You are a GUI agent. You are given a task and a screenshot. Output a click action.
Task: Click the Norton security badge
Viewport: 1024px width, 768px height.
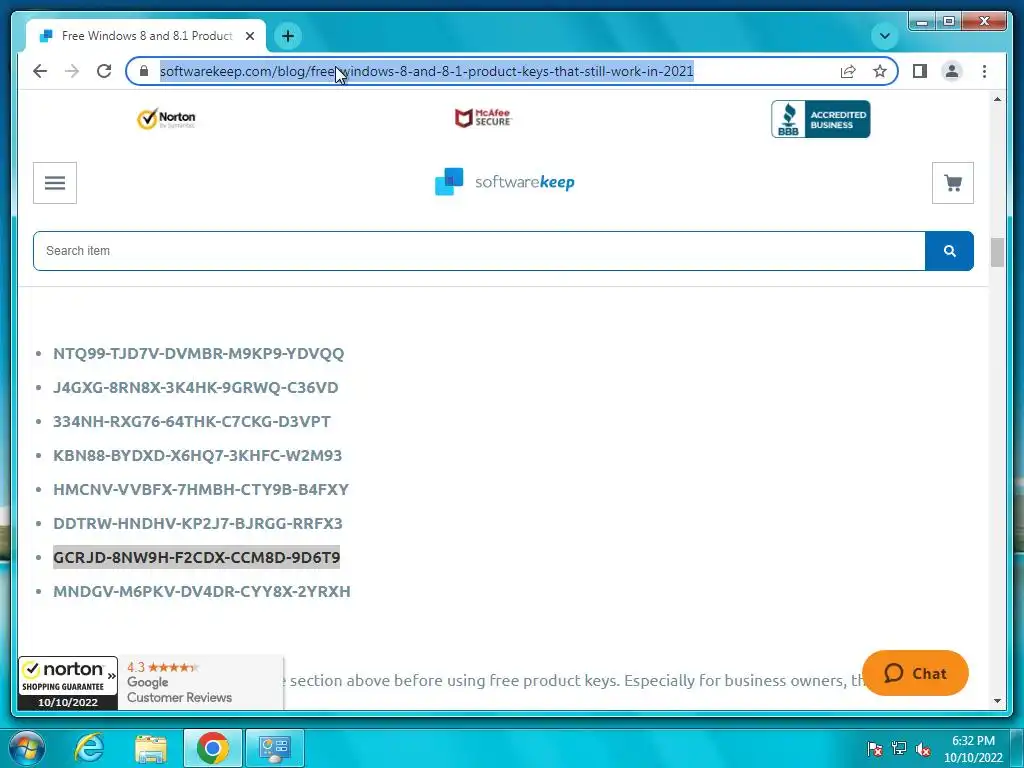[166, 119]
